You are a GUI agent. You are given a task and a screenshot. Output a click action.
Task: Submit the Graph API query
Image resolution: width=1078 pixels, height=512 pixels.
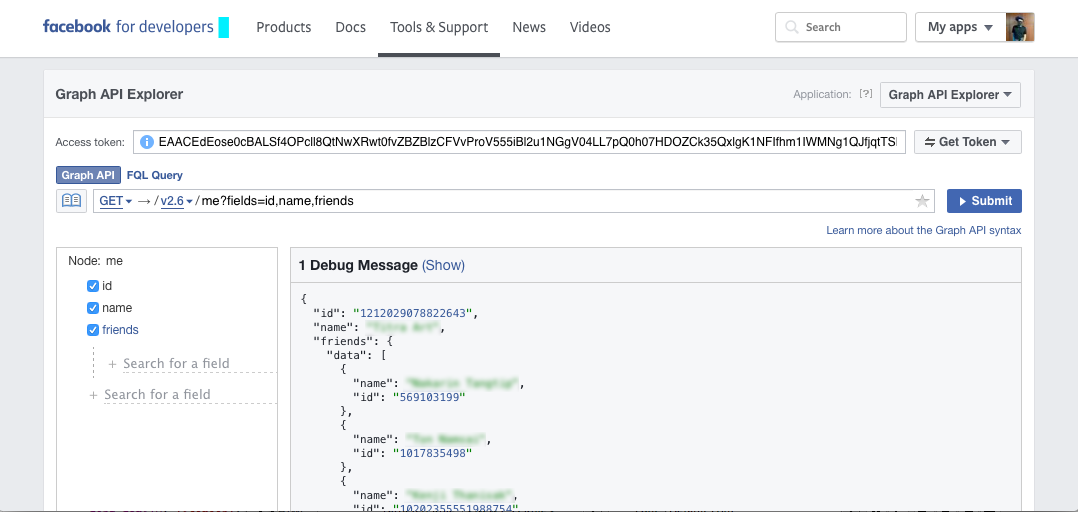pyautogui.click(x=984, y=201)
